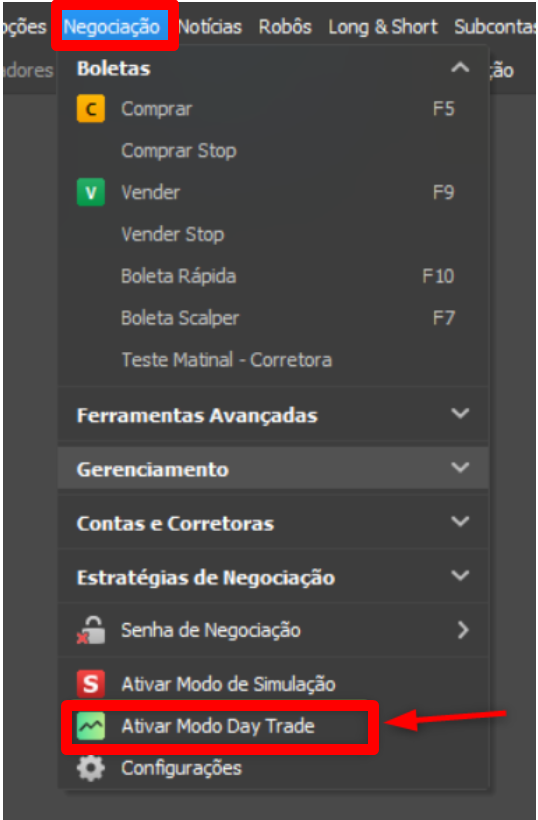Click the Configurações gear icon
Image resolution: width=538 pixels, height=820 pixels.
click(x=90, y=768)
